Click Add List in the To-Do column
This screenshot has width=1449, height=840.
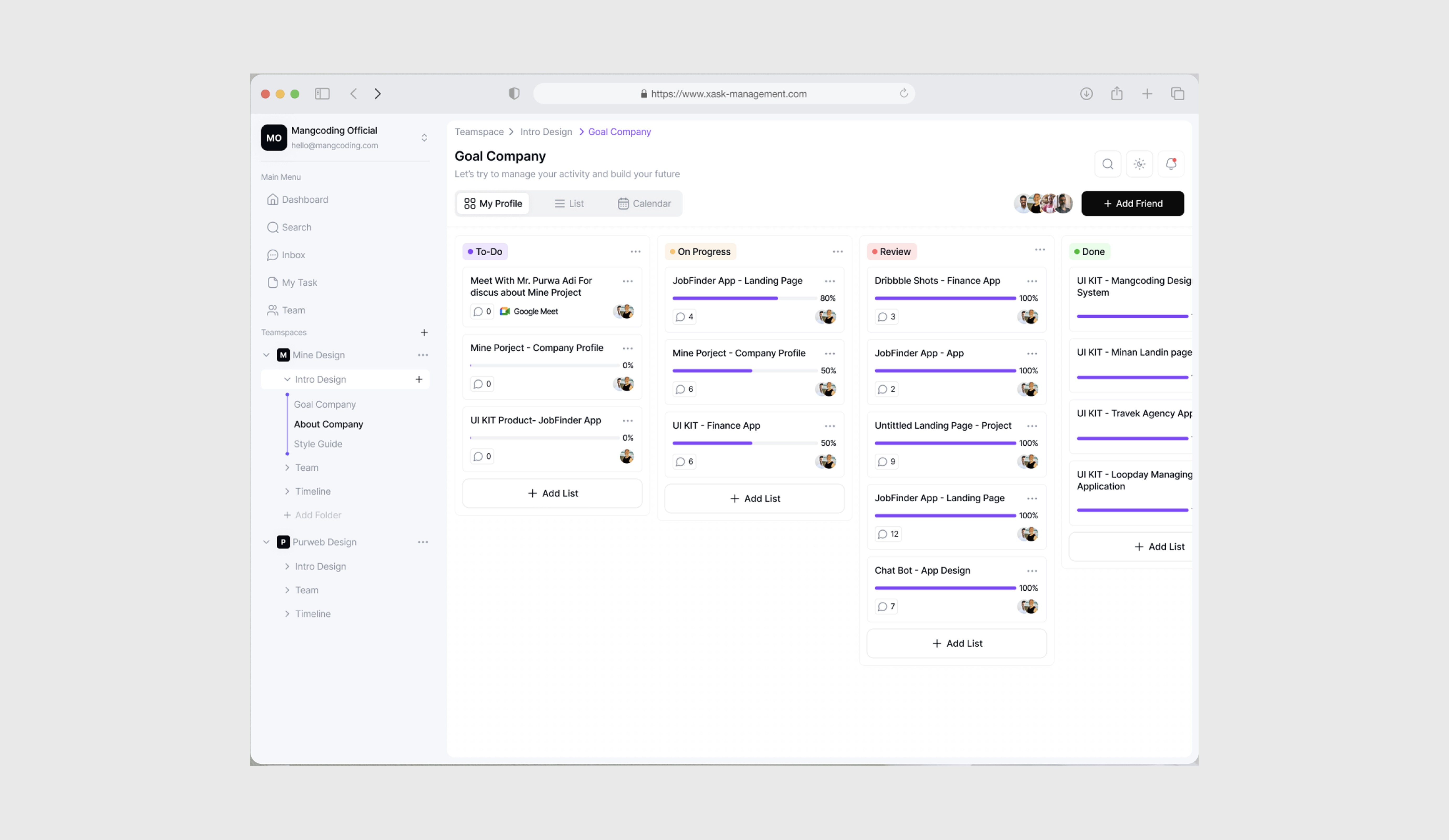(x=553, y=493)
